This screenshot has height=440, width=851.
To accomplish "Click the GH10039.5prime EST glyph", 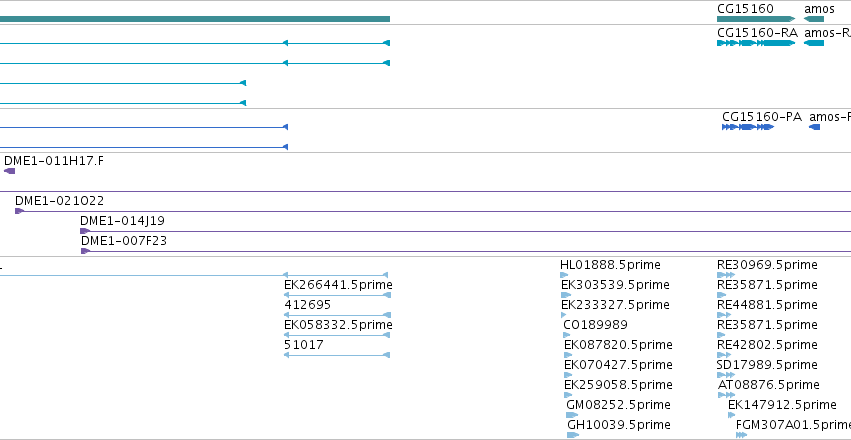I will tap(573, 435).
